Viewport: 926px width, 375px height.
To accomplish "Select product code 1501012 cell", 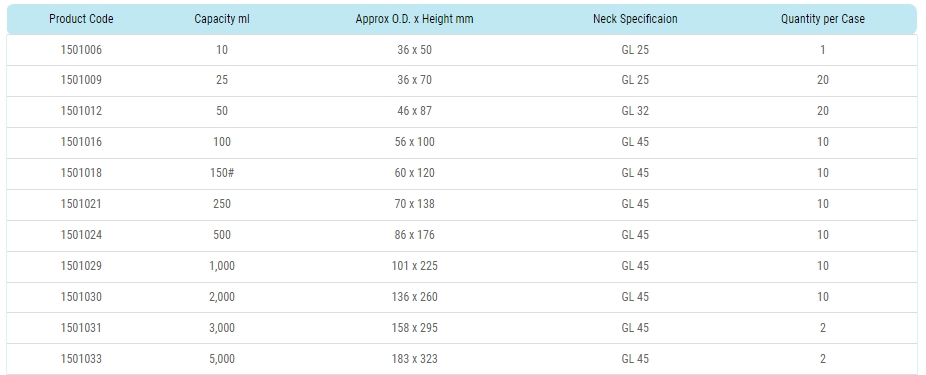I will pyautogui.click(x=81, y=111).
